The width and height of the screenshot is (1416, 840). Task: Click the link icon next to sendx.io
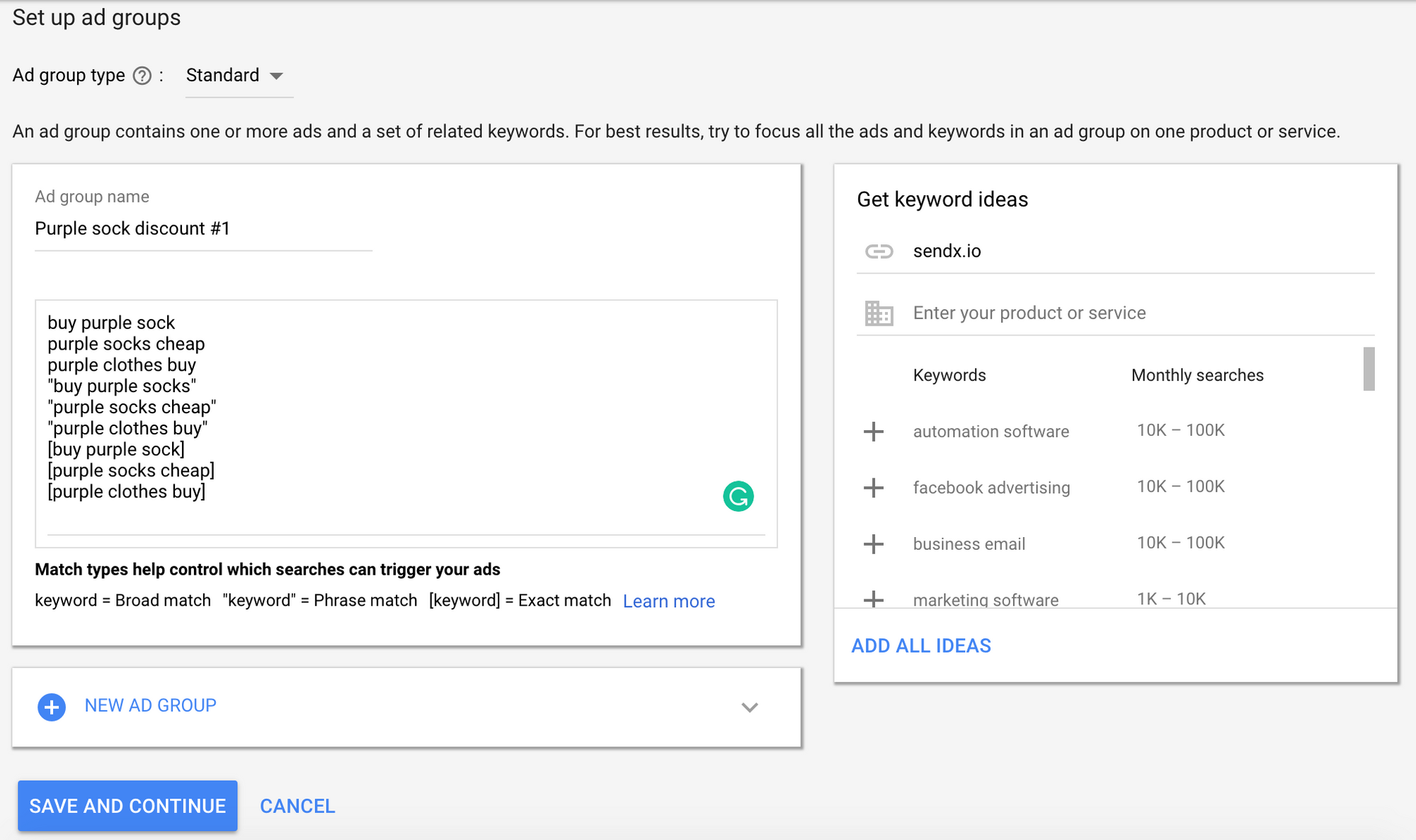(x=879, y=251)
